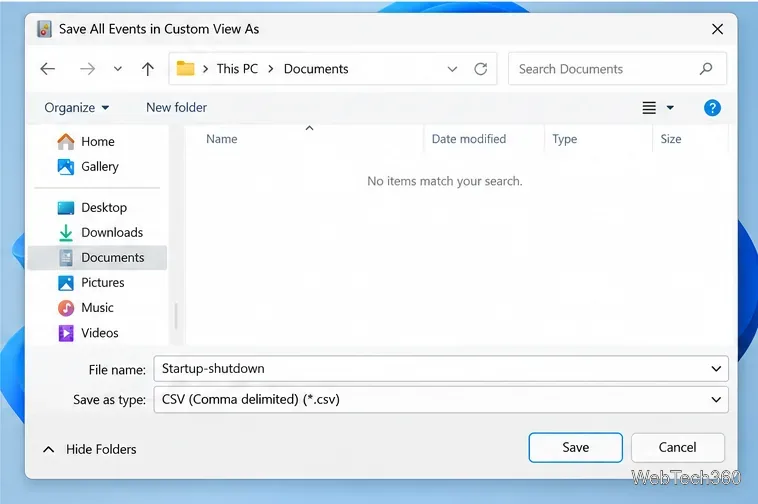758x504 pixels.
Task: Click the search magnifier icon
Action: pyautogui.click(x=706, y=69)
